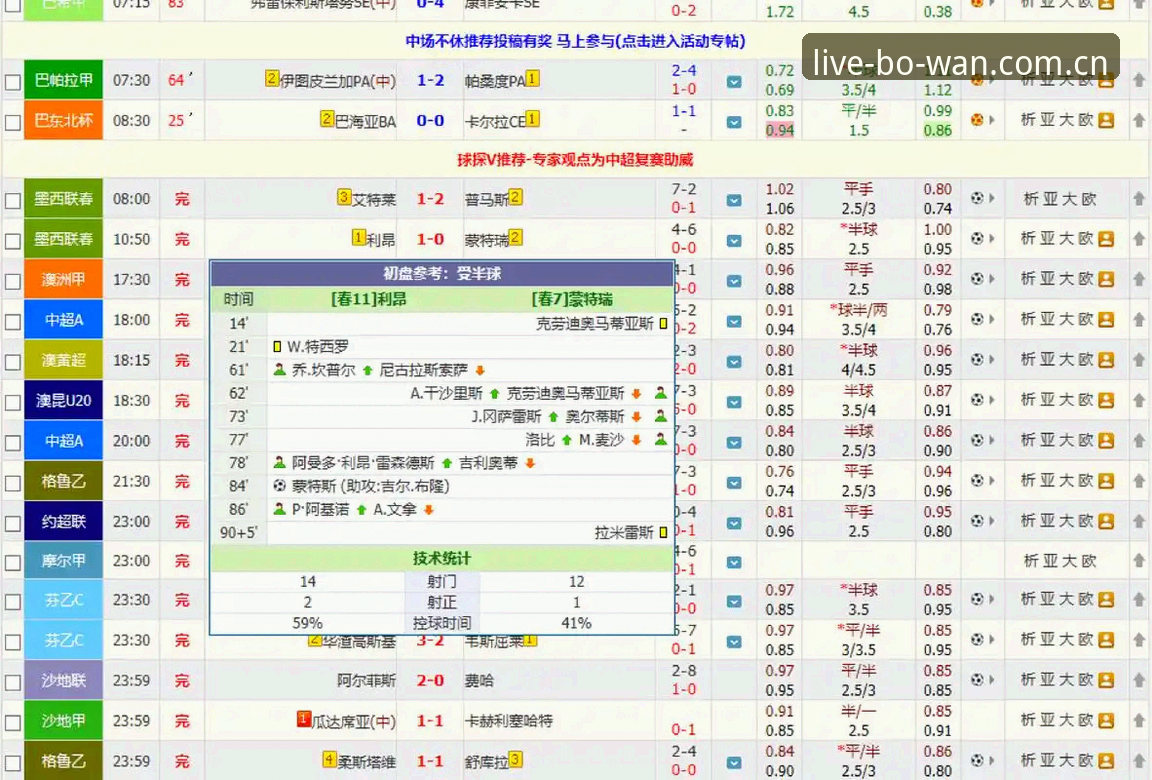Click orange person icon in 巴东北杯 row
This screenshot has width=1152, height=780.
[1106, 120]
